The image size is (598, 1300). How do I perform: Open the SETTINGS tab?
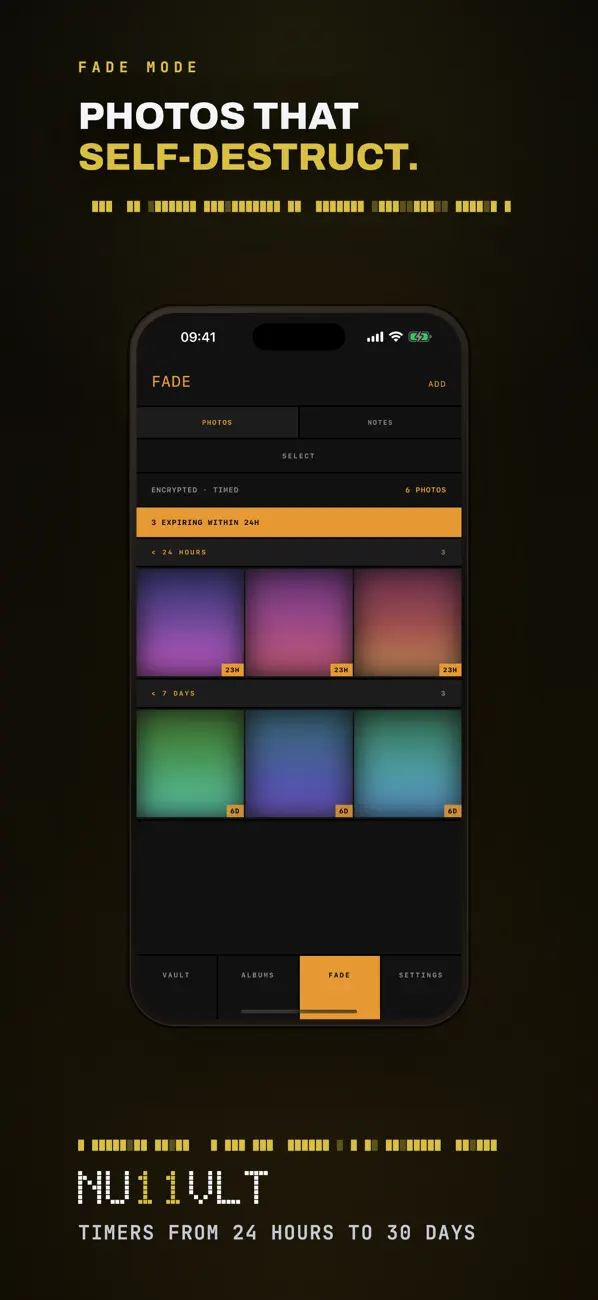coord(421,987)
